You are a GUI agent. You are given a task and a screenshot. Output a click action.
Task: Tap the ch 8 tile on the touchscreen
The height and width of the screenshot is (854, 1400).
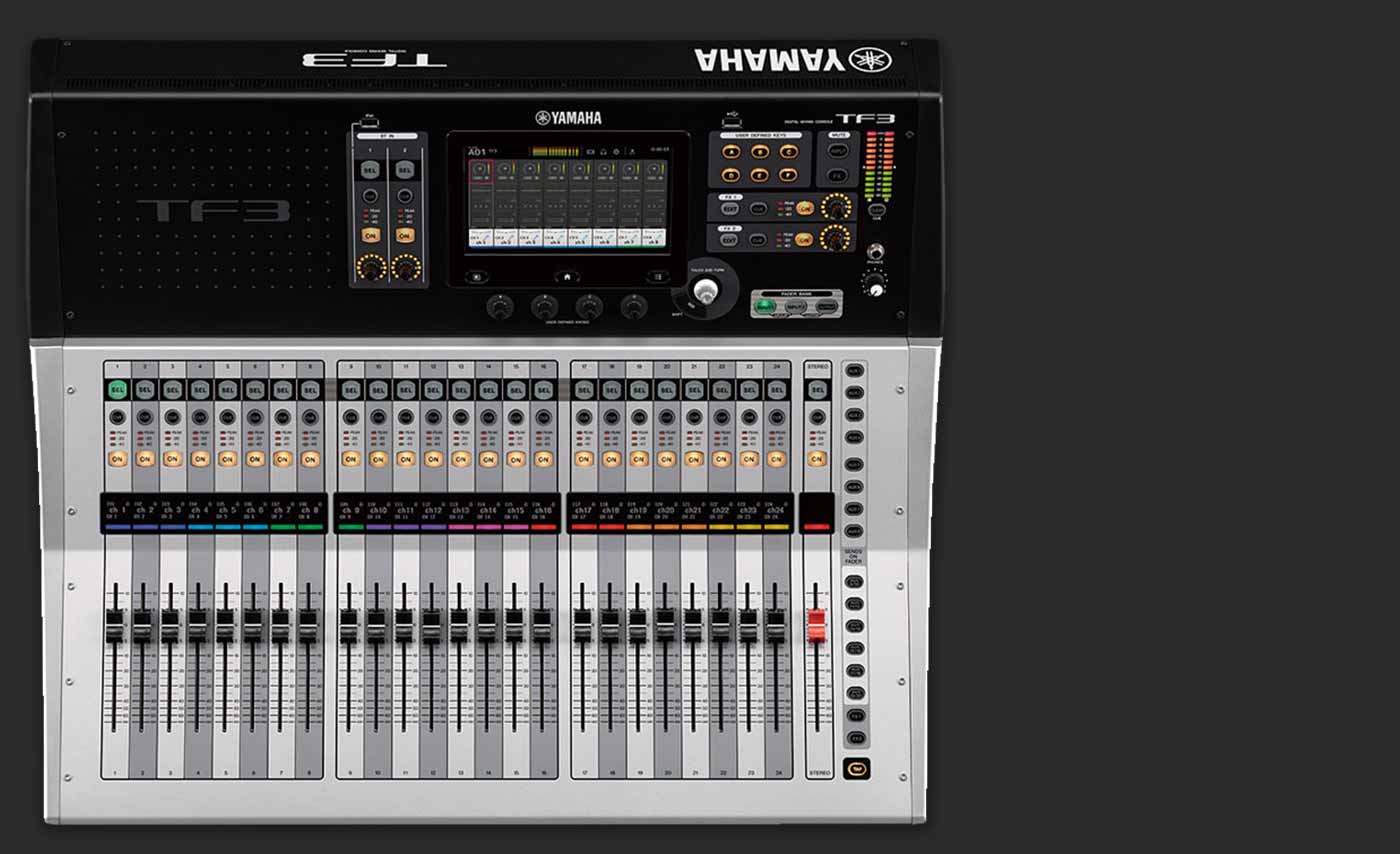[x=655, y=238]
